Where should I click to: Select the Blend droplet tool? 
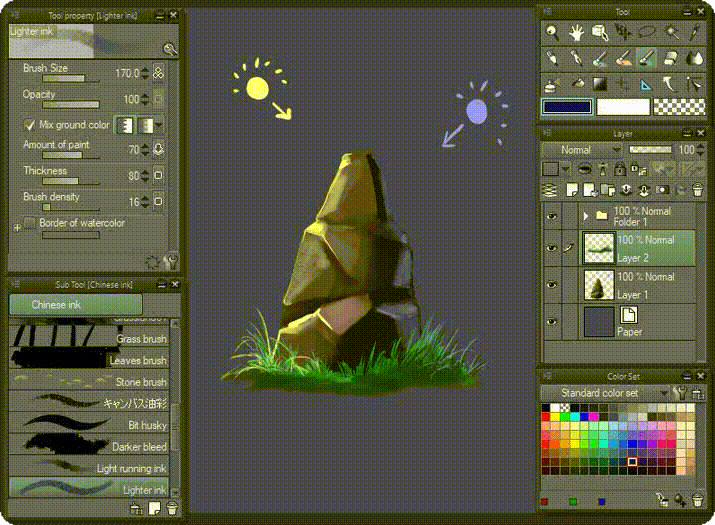pos(694,58)
